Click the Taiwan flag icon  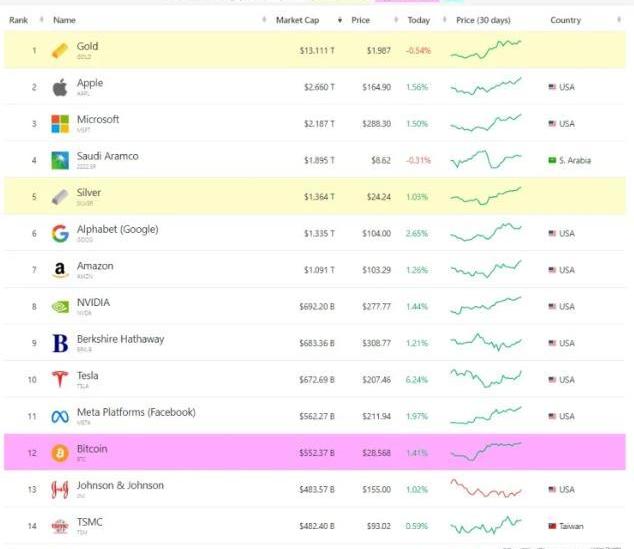[552, 526]
